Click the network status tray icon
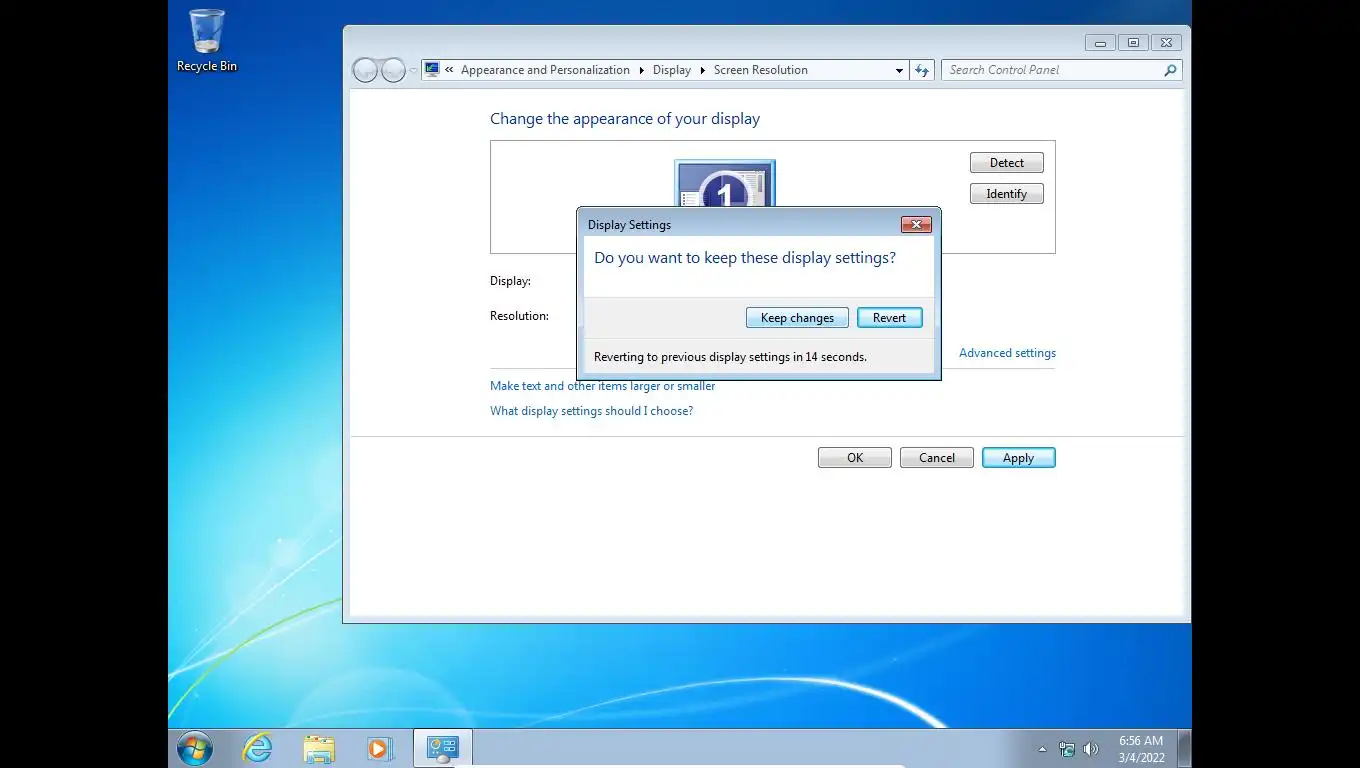This screenshot has width=1360, height=768. tap(1067, 749)
